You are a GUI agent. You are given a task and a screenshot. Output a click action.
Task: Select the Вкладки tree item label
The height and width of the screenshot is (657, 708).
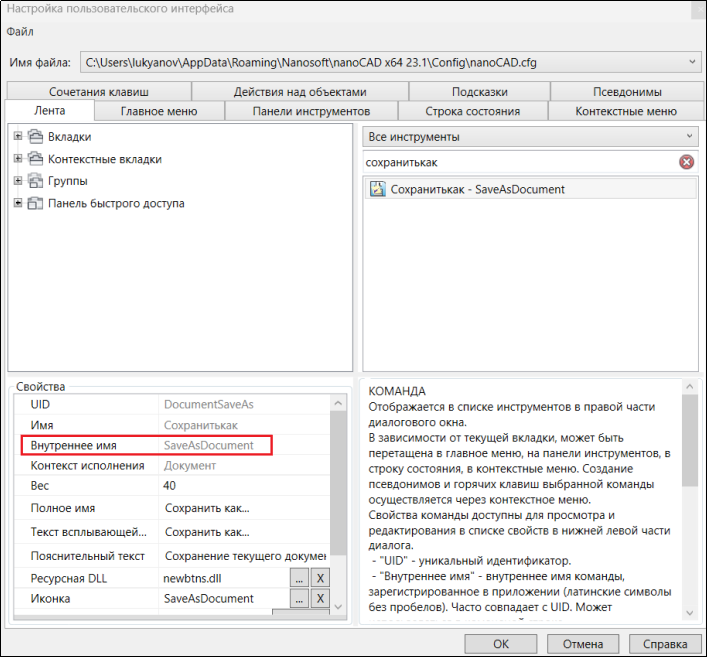click(70, 137)
